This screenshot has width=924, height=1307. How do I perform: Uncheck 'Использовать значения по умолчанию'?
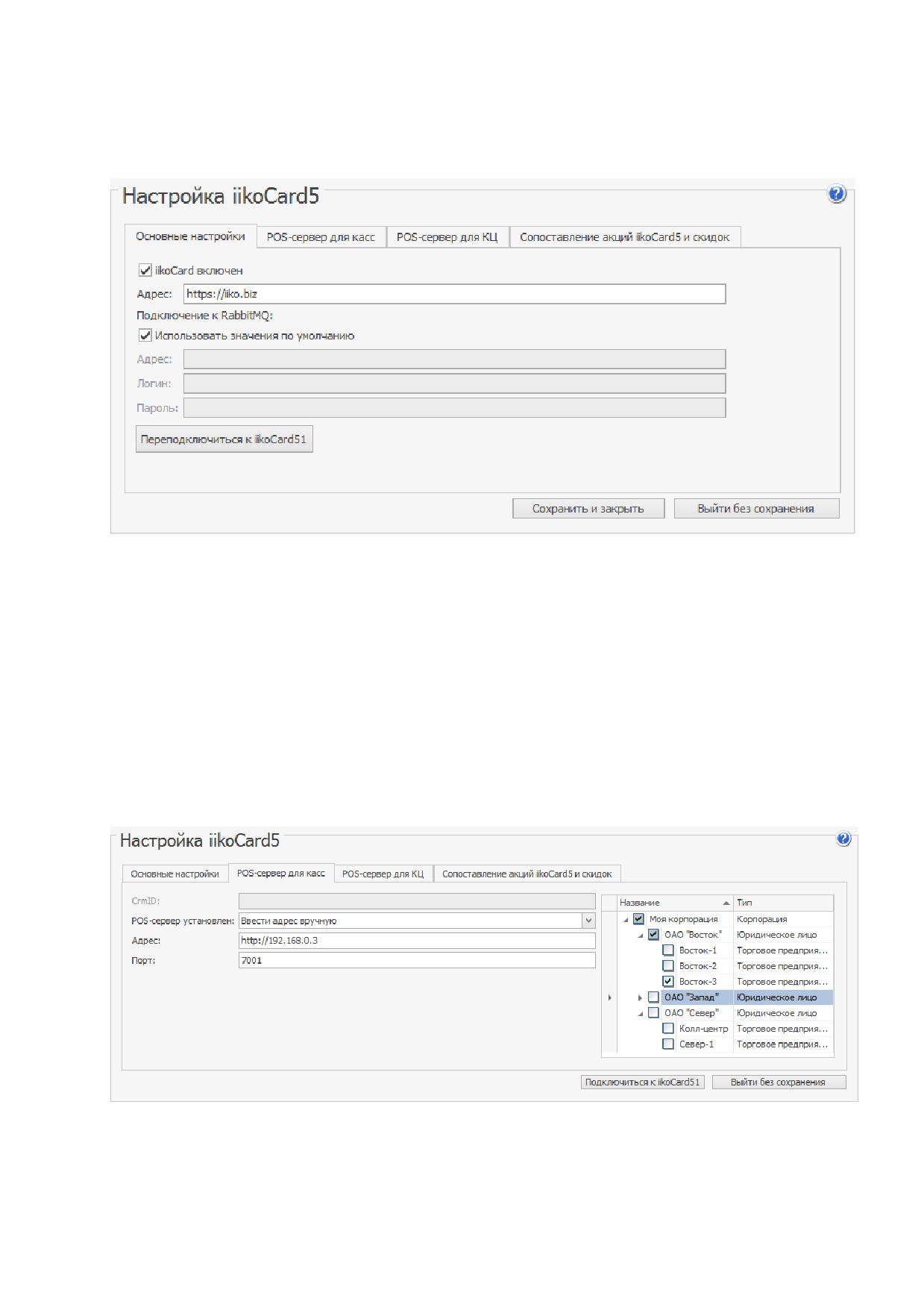145,336
